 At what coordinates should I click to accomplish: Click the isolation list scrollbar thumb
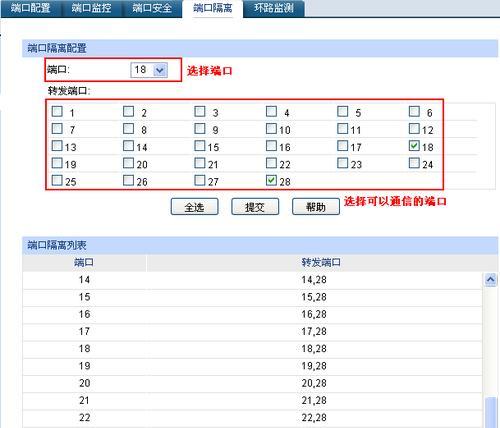tap(491, 413)
